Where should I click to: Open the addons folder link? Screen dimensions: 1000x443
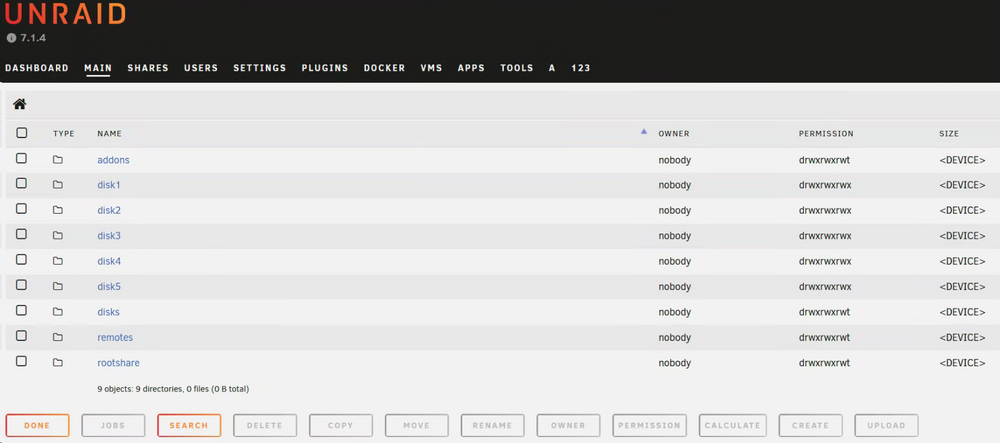(114, 160)
